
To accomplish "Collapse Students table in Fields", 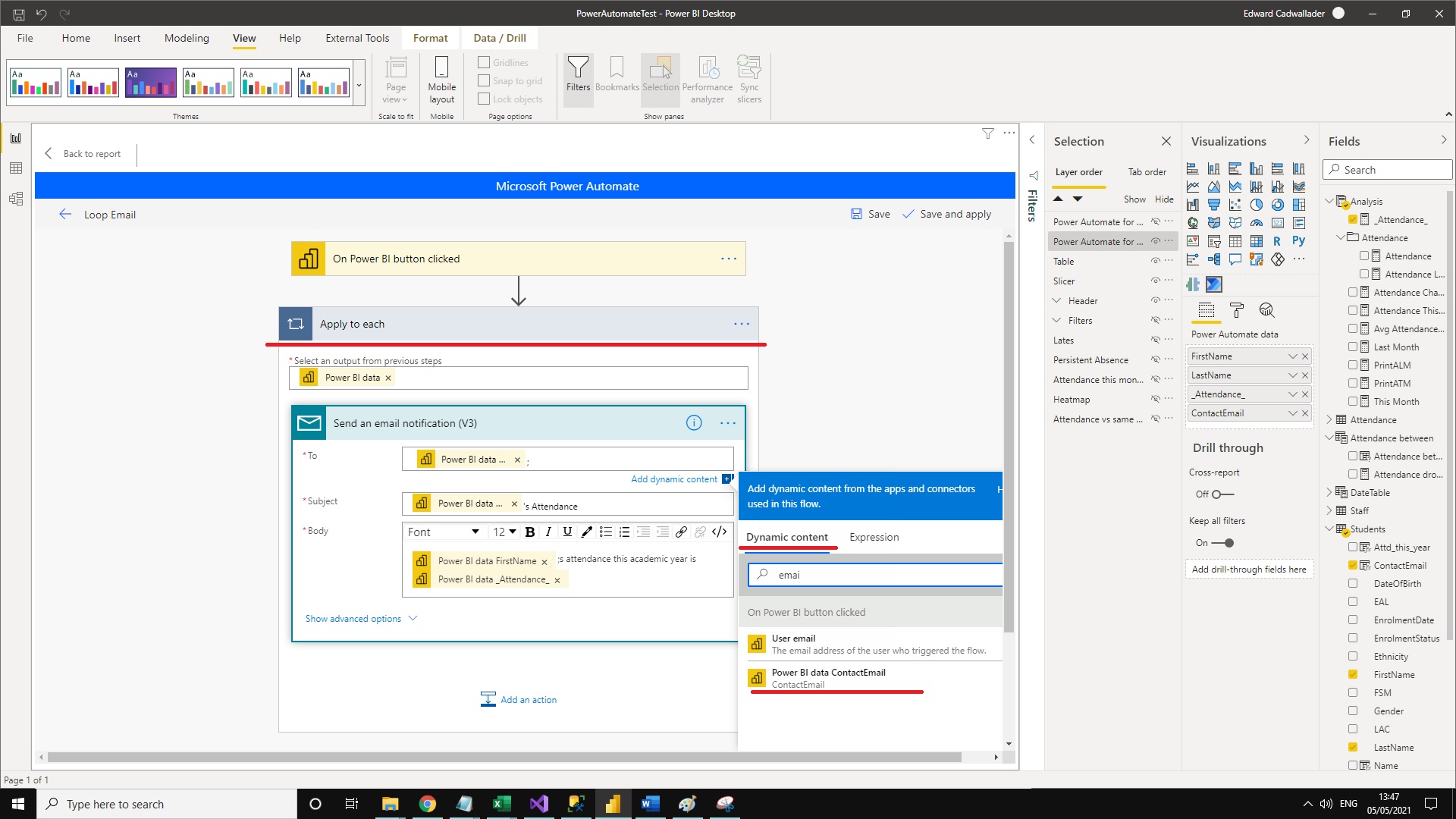I will point(1329,529).
